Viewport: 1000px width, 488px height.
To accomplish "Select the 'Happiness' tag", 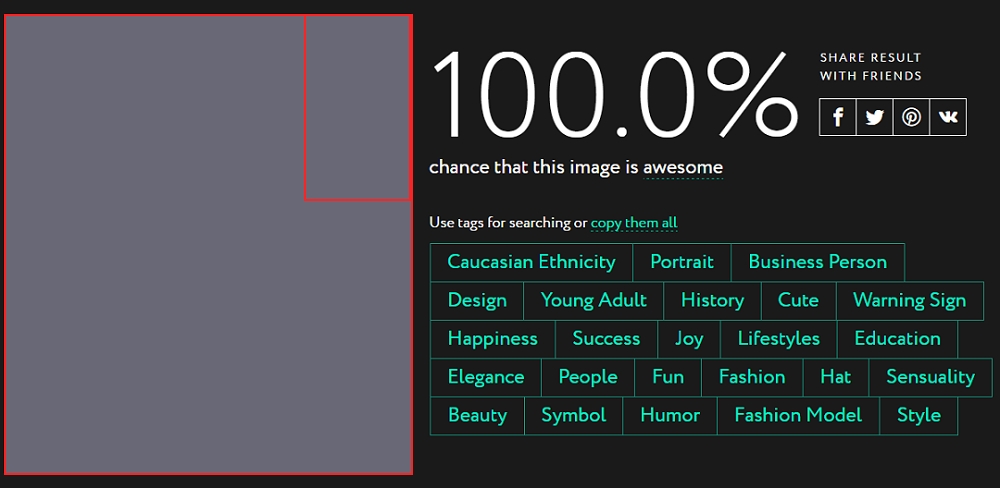I will tap(492, 338).
